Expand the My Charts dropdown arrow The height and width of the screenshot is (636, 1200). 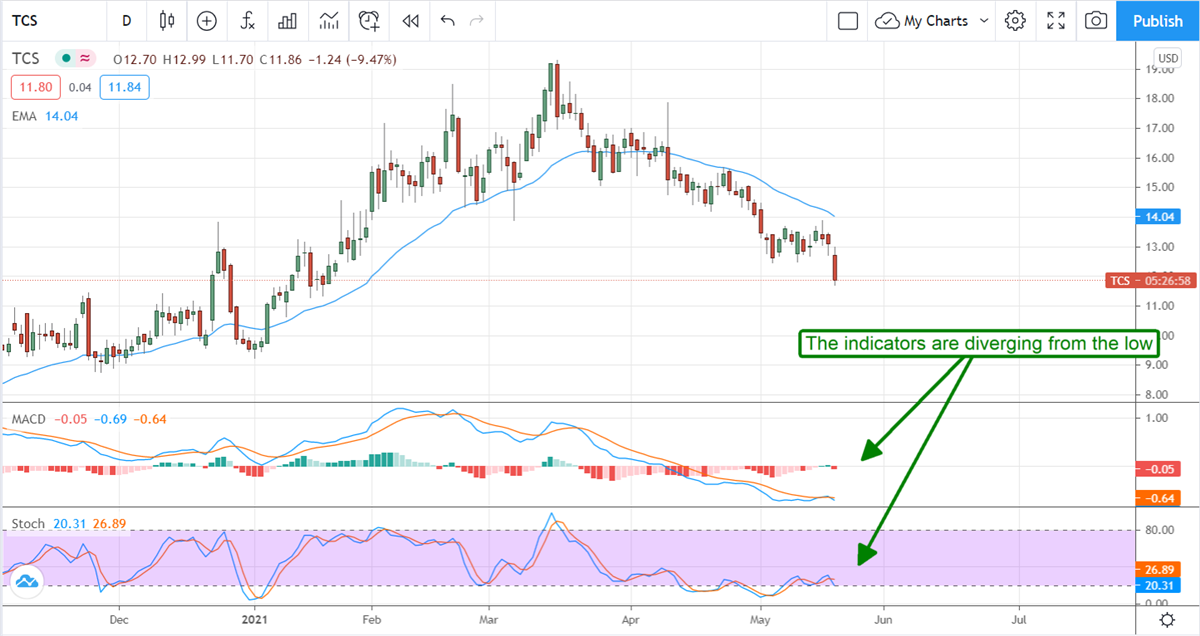[x=984, y=20]
